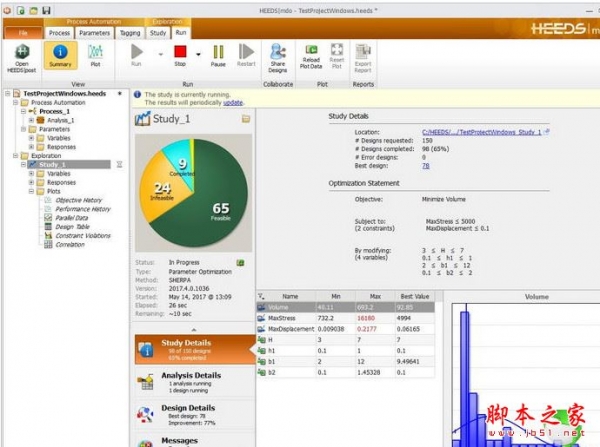Open the Design Table plot item
Screen dimensions: 600x447
74,226
